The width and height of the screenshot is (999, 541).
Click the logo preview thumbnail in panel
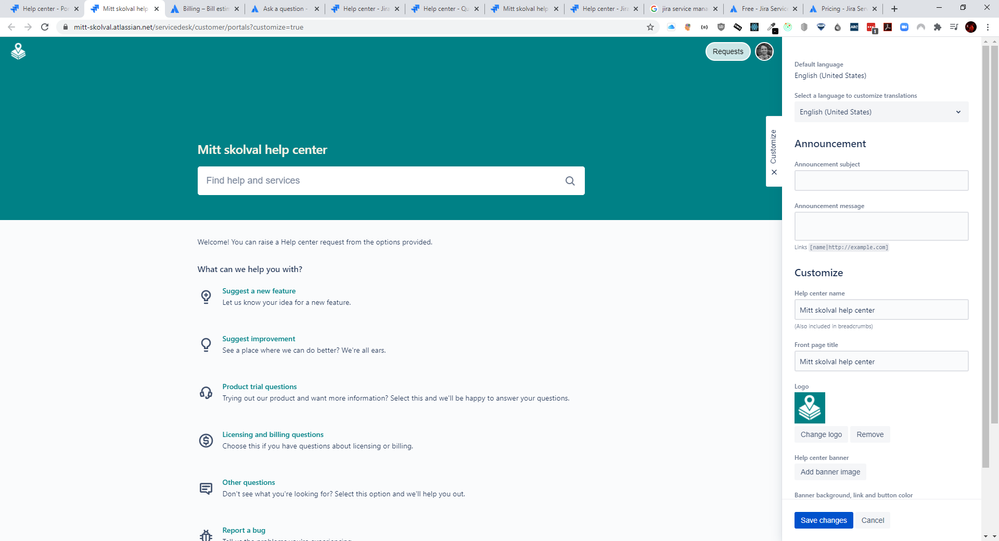point(810,408)
